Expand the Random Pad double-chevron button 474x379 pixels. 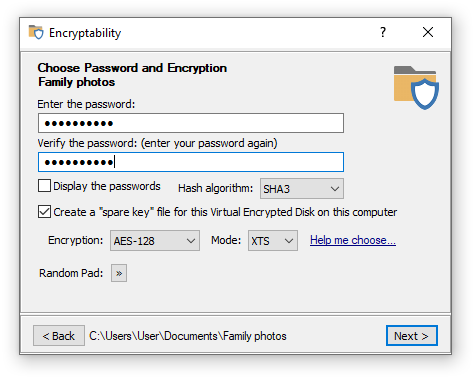119,273
